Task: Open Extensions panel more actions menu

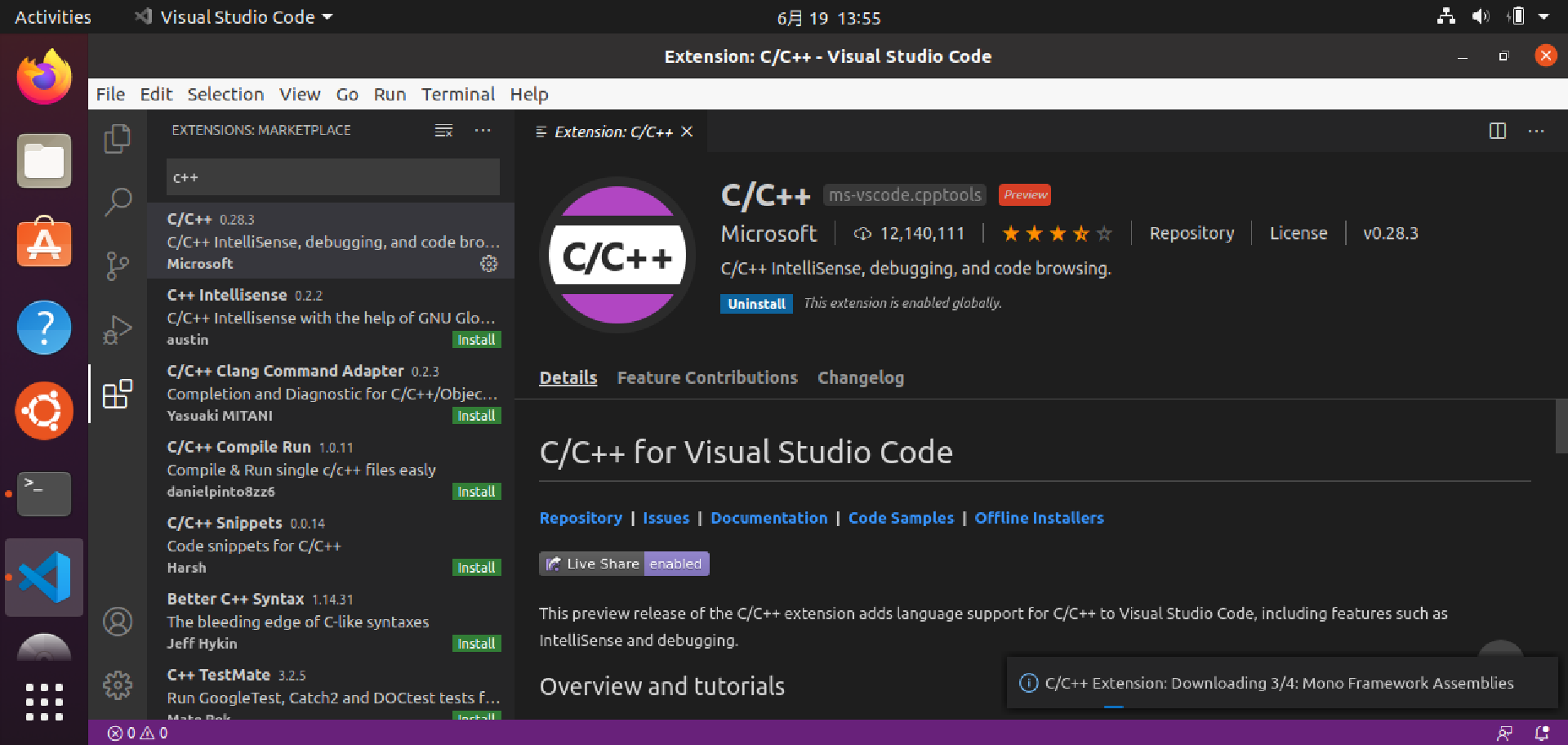Action: (483, 131)
